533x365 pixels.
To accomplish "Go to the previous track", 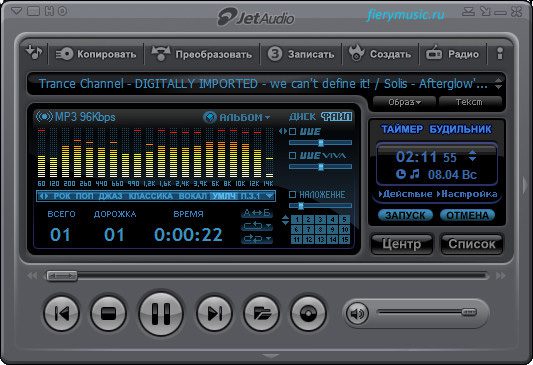I will [62, 313].
